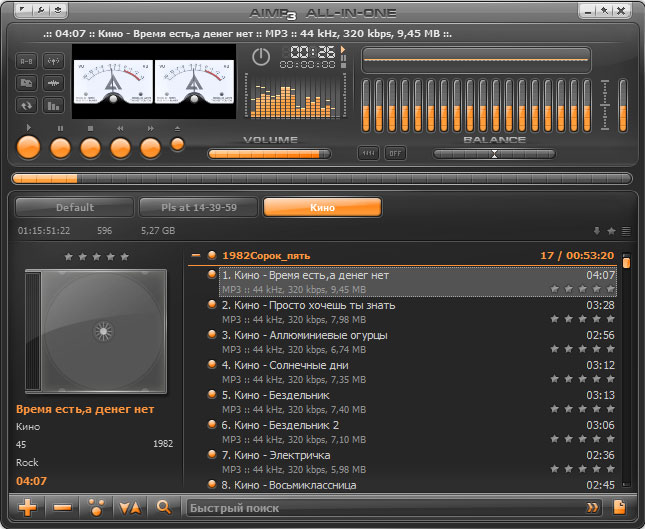Click the small orange Eject/open files button
The height and width of the screenshot is (529, 645).
coord(177,144)
